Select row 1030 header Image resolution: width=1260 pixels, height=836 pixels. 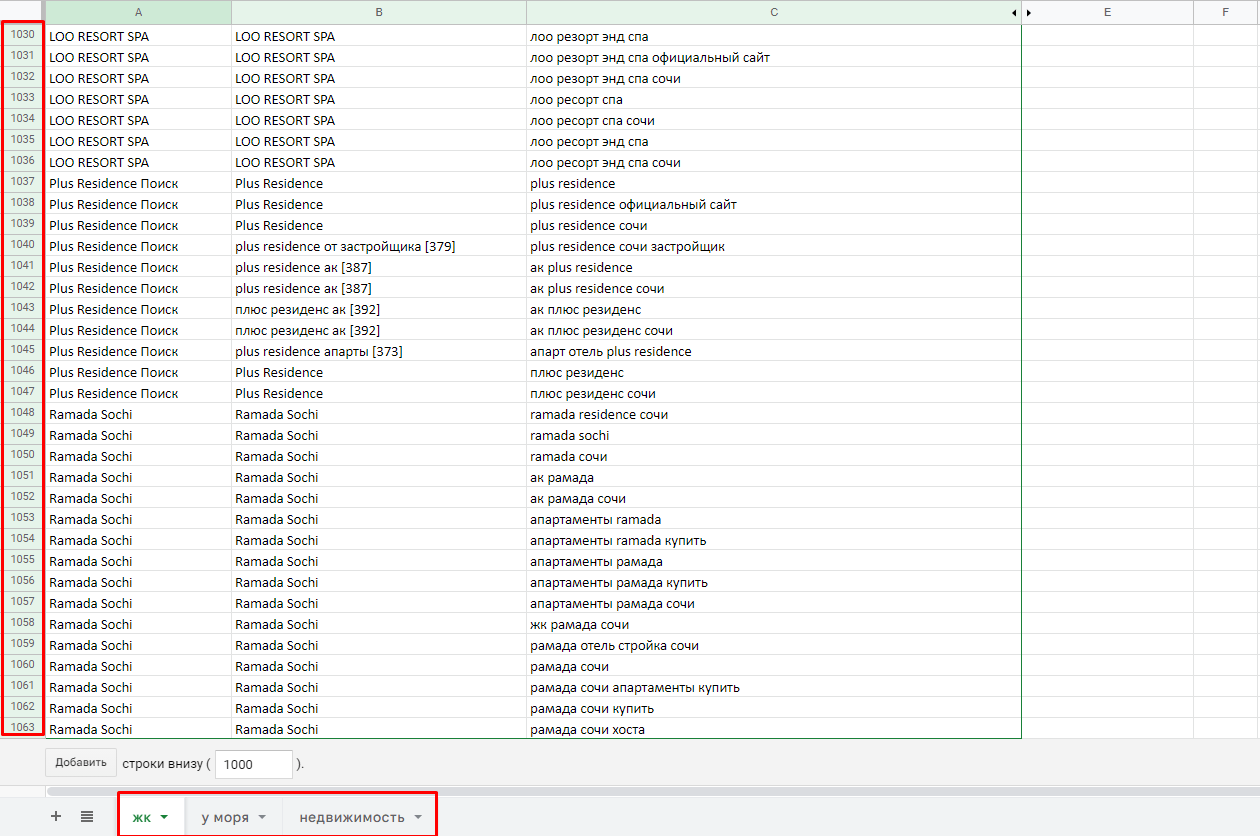tap(23, 35)
